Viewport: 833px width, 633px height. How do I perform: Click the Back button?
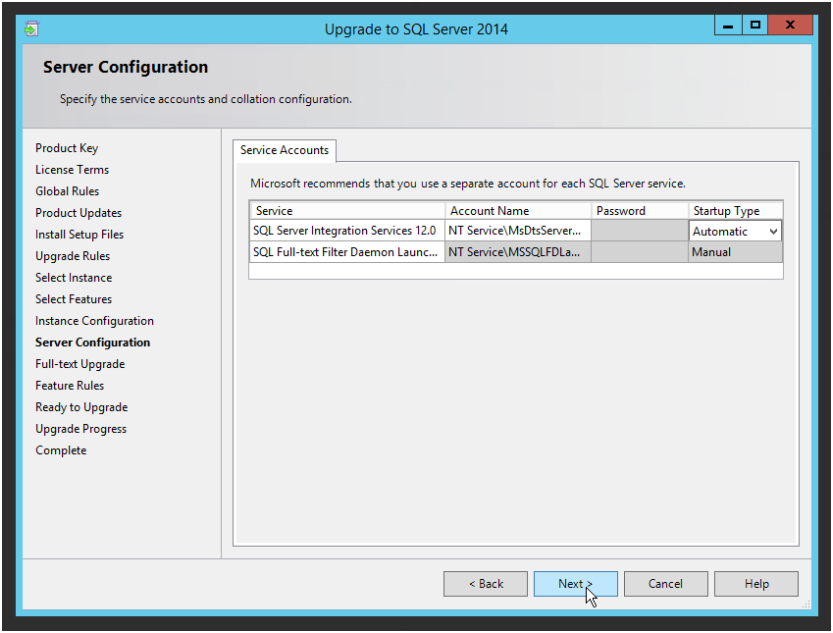pos(486,584)
